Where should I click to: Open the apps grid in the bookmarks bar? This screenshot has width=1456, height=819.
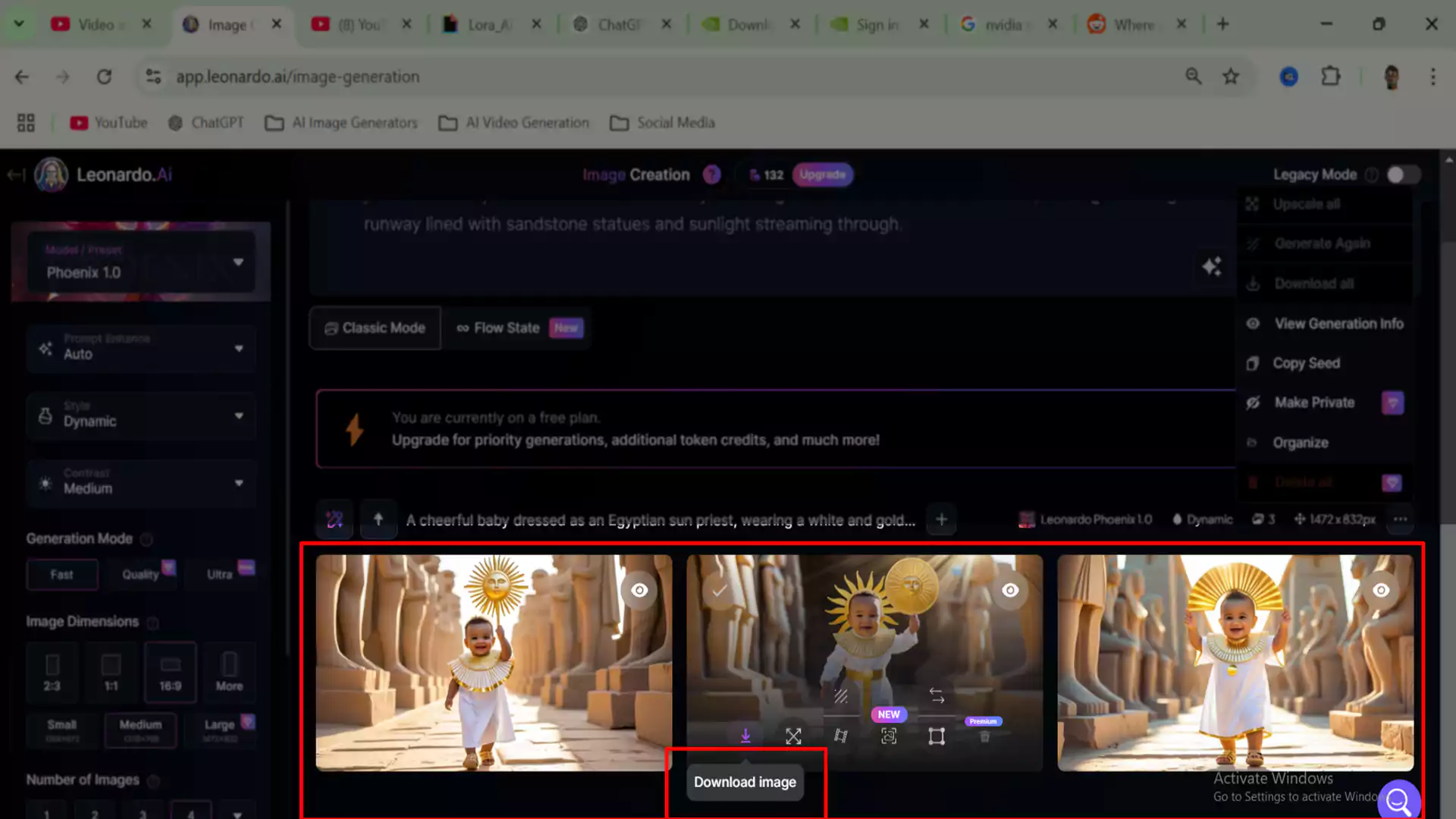point(26,123)
